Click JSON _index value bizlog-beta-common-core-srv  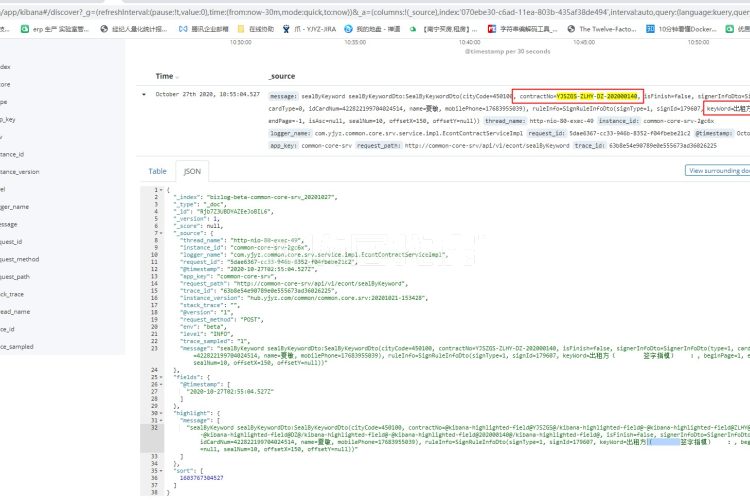271,197
